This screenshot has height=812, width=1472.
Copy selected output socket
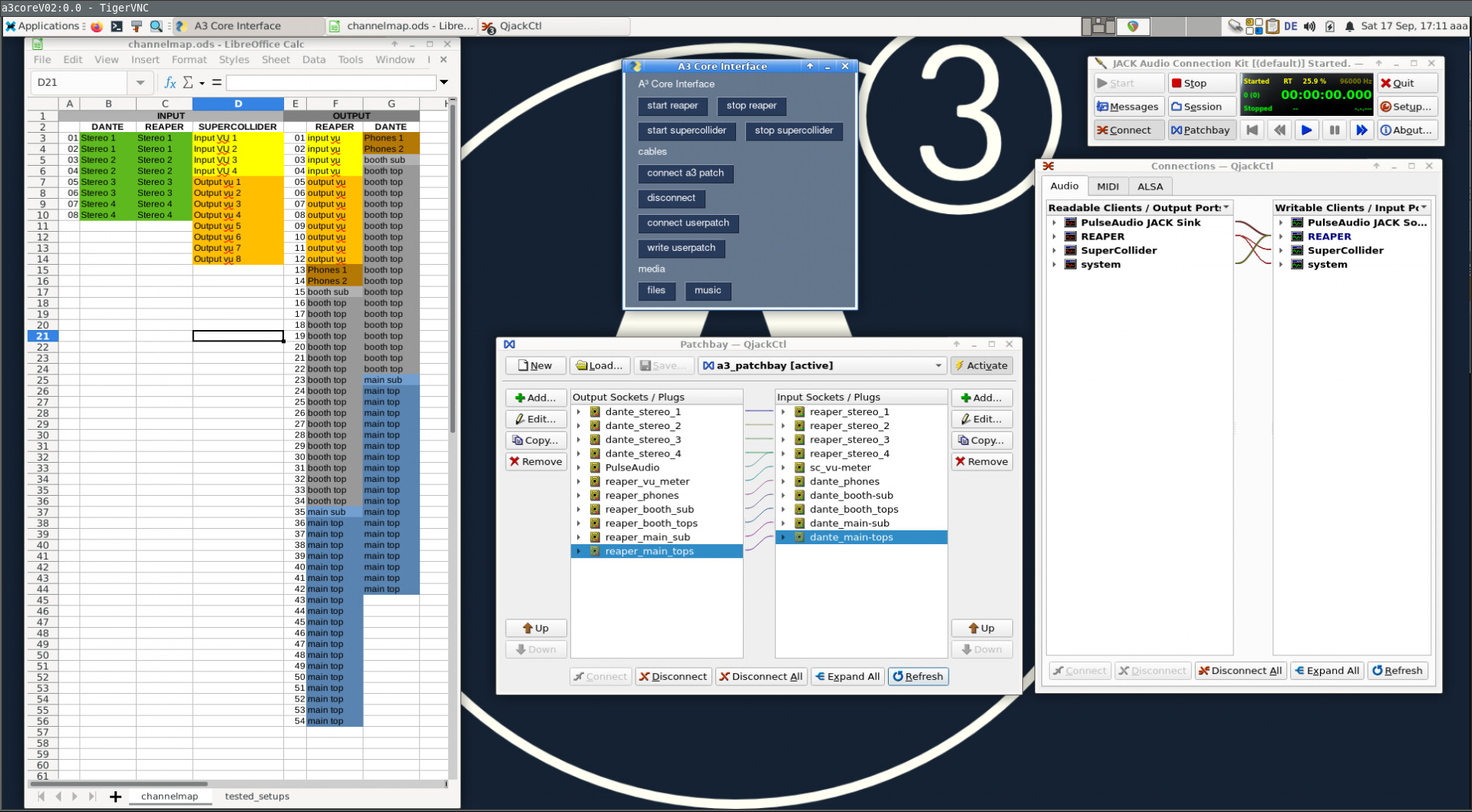(x=536, y=441)
